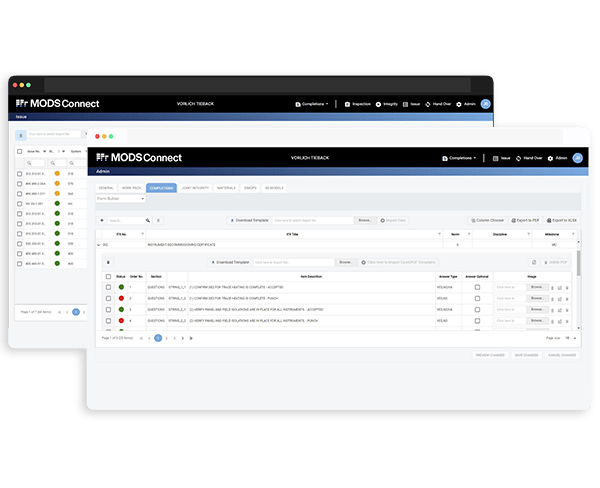
Task: Go to the next page of the item grid
Action: click(x=183, y=338)
